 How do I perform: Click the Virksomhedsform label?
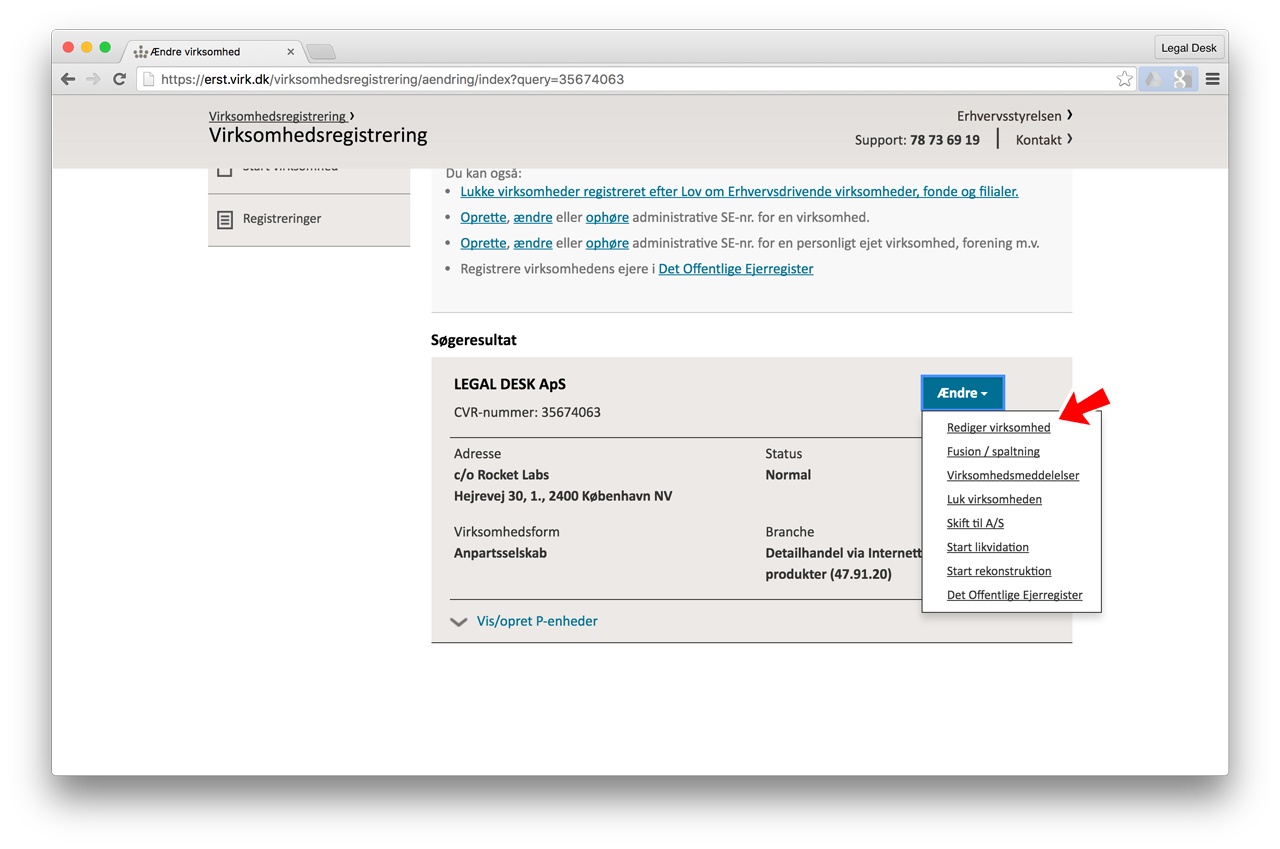point(507,532)
